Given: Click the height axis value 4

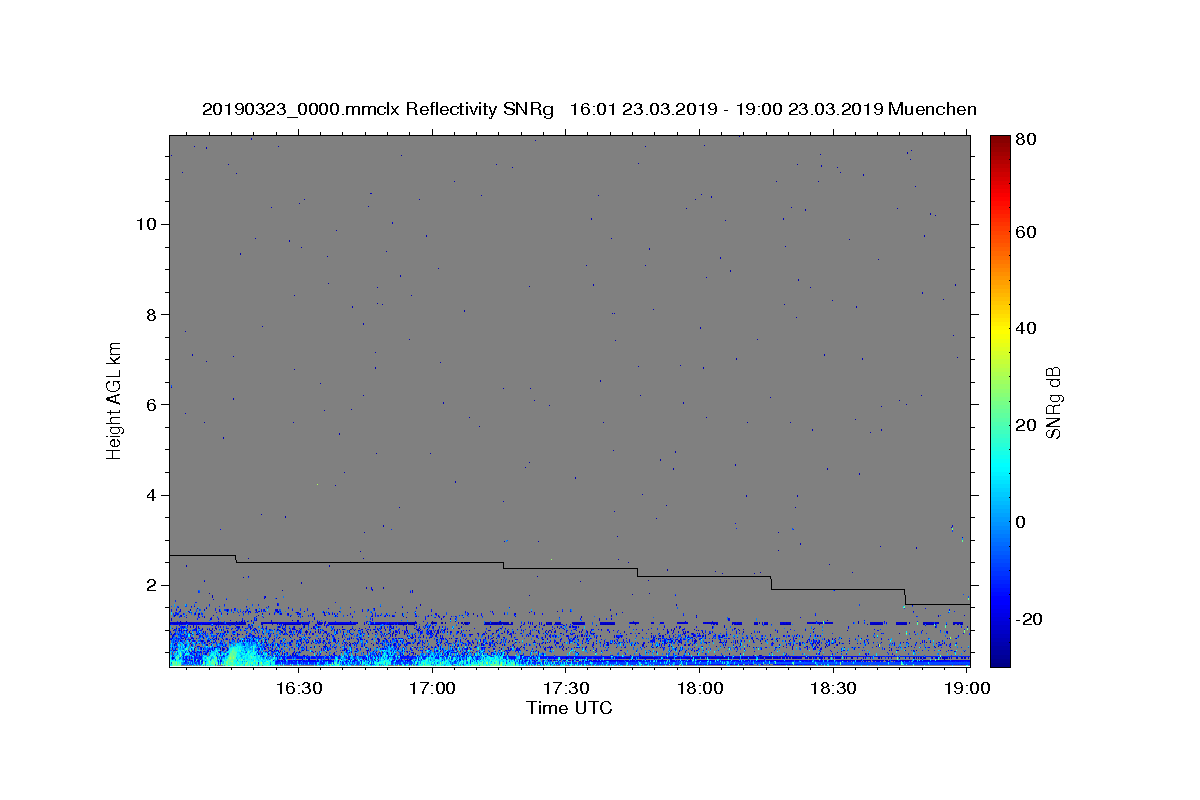Looking at the screenshot, I should [x=152, y=495].
